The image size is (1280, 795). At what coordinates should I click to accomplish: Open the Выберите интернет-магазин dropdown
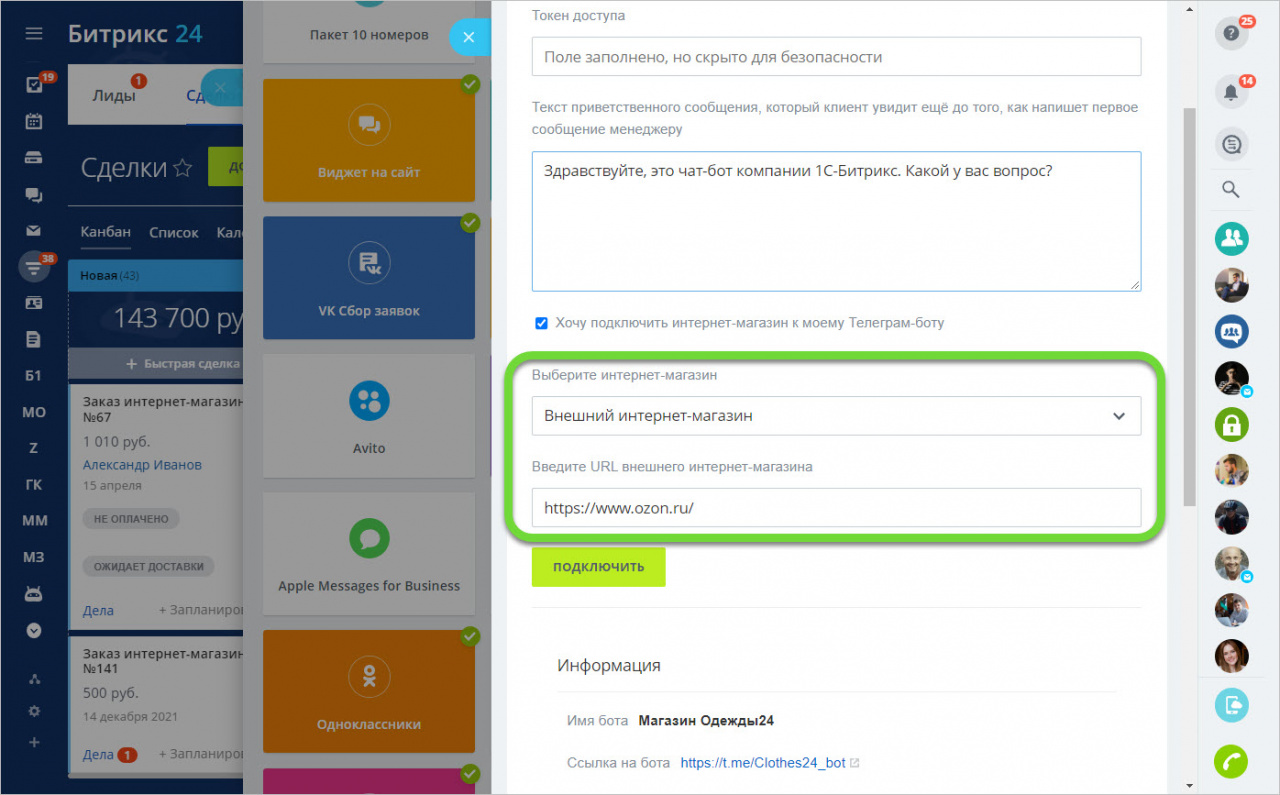836,416
